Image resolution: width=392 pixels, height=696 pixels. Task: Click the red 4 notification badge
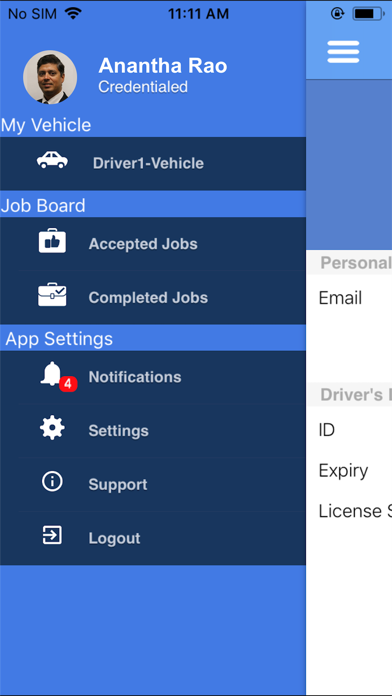coord(68,384)
